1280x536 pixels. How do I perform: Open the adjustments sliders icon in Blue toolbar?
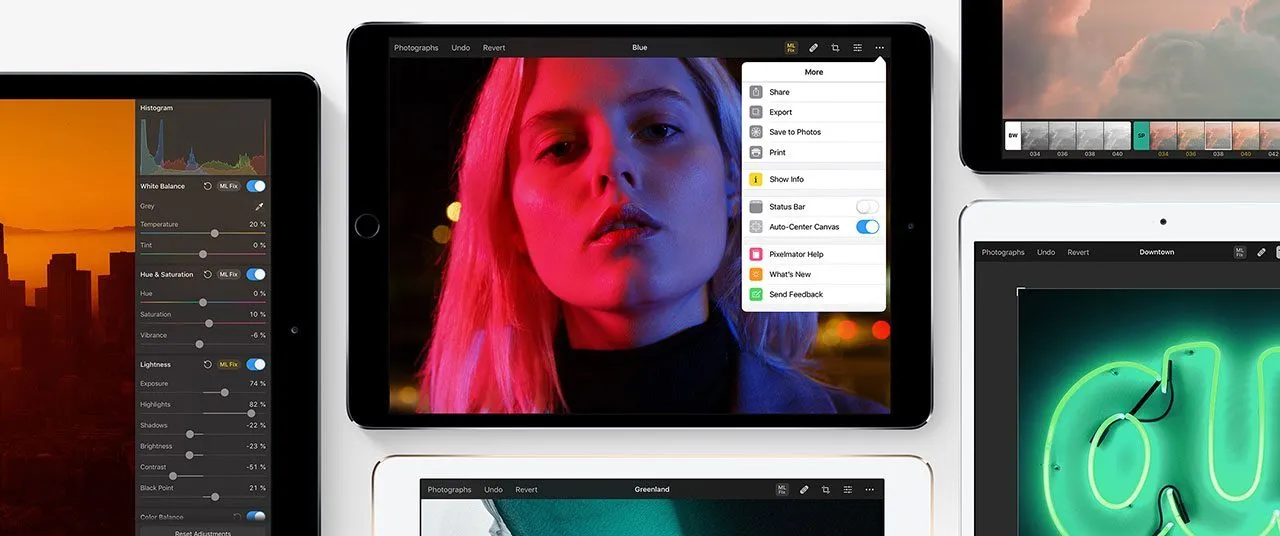click(x=858, y=47)
